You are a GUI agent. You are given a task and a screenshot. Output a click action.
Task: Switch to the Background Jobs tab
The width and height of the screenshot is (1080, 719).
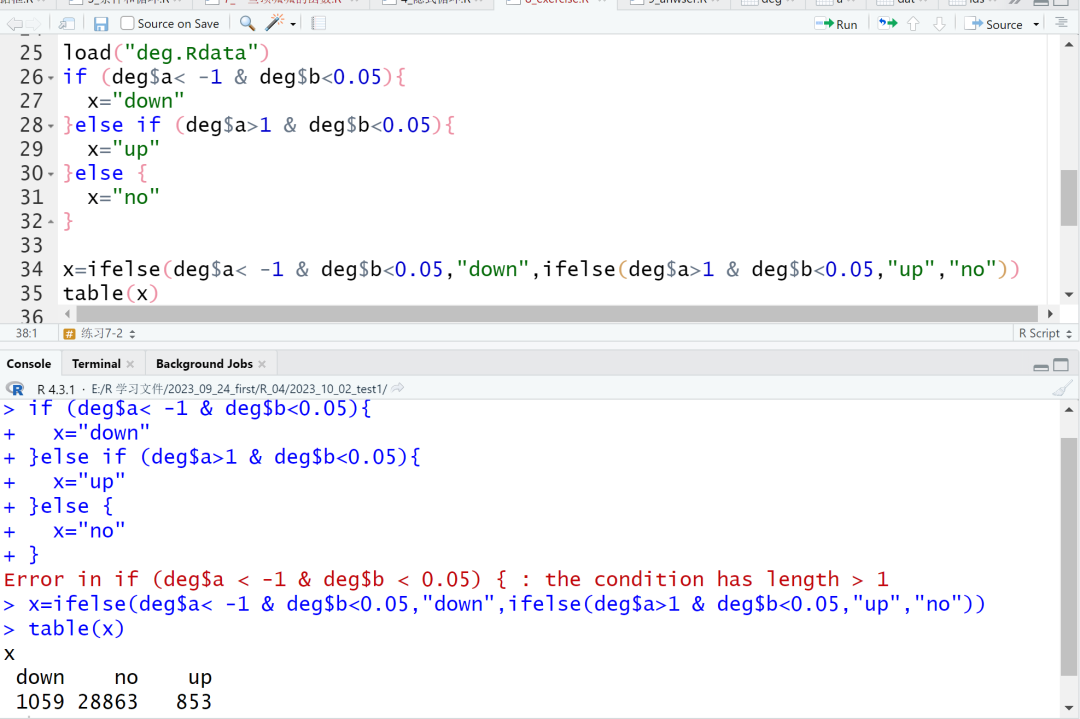204,364
